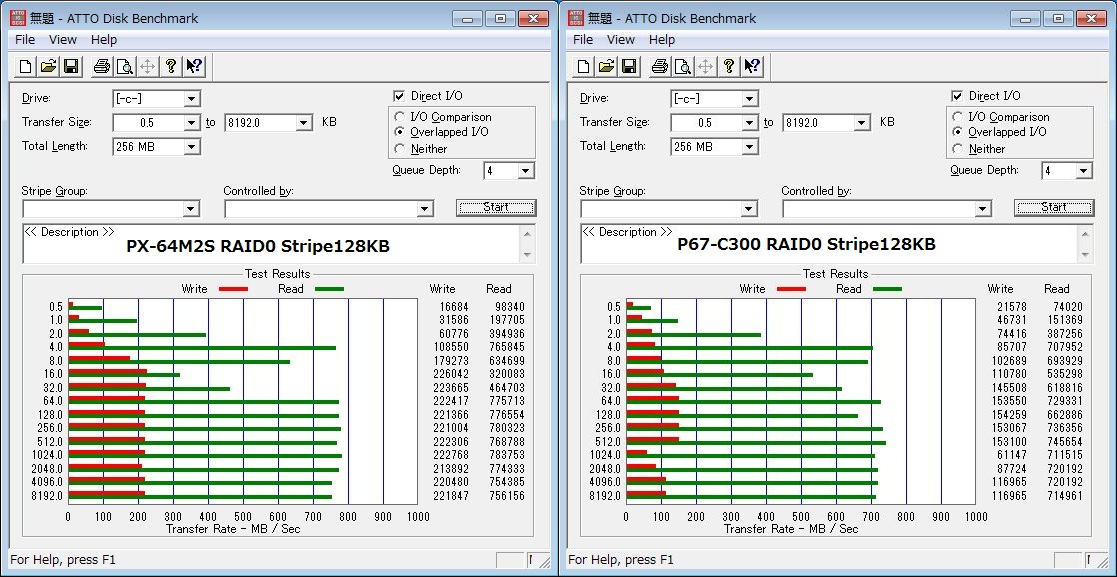
Task: Click status text in left window's status bar
Action: tap(63, 560)
